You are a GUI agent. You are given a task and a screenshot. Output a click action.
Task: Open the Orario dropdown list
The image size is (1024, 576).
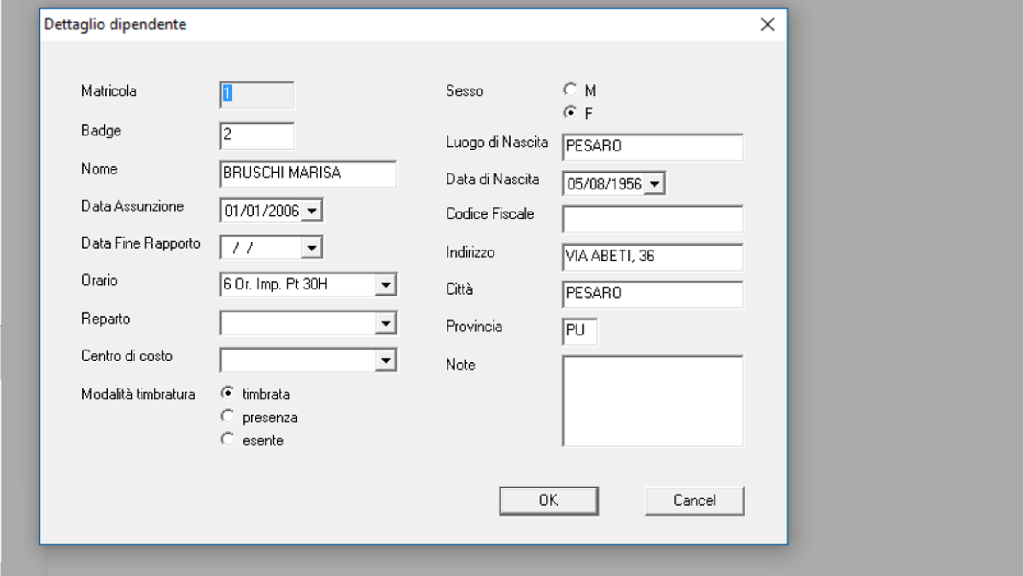pyautogui.click(x=386, y=285)
